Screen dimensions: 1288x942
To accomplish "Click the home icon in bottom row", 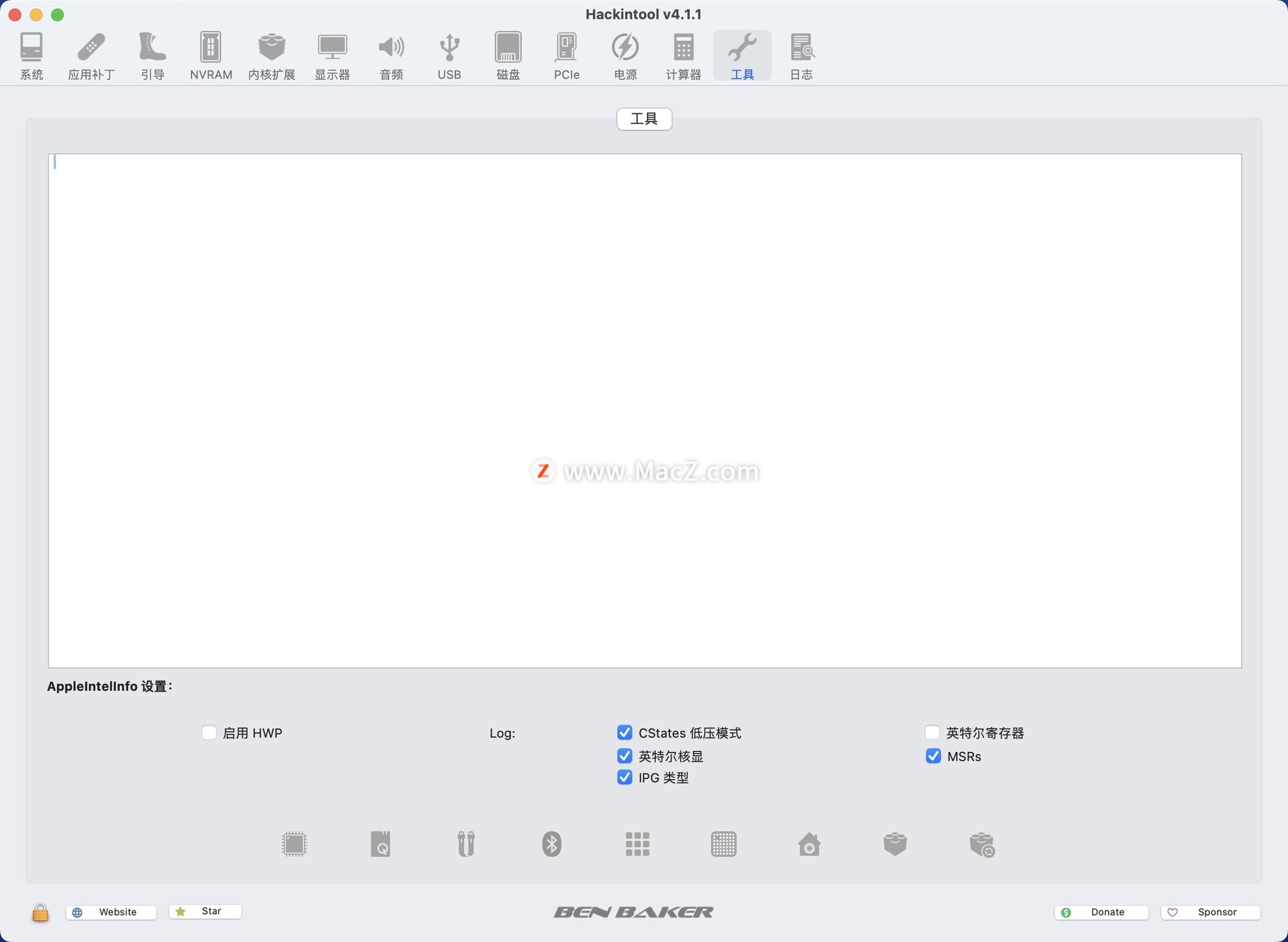I will tap(809, 844).
